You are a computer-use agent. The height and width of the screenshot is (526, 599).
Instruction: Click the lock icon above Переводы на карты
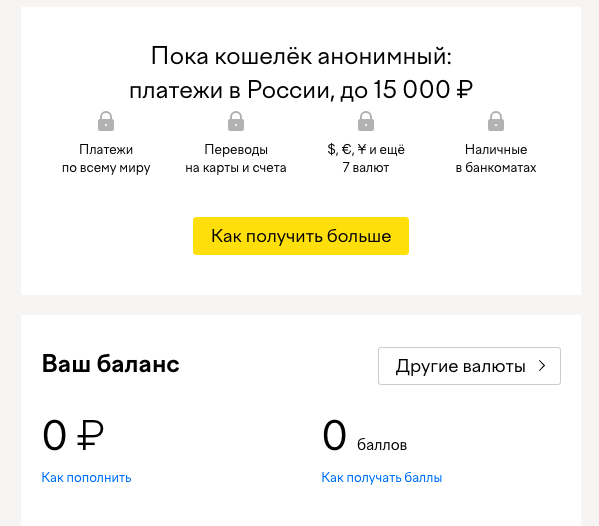(236, 121)
